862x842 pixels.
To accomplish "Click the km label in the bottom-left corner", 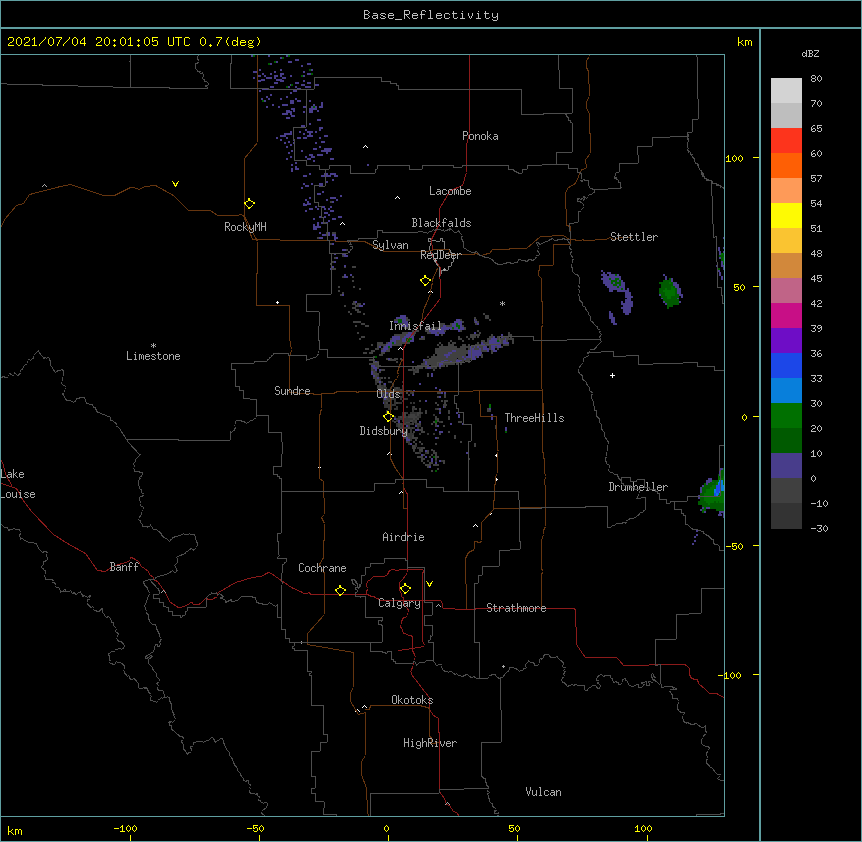I will click(15, 831).
